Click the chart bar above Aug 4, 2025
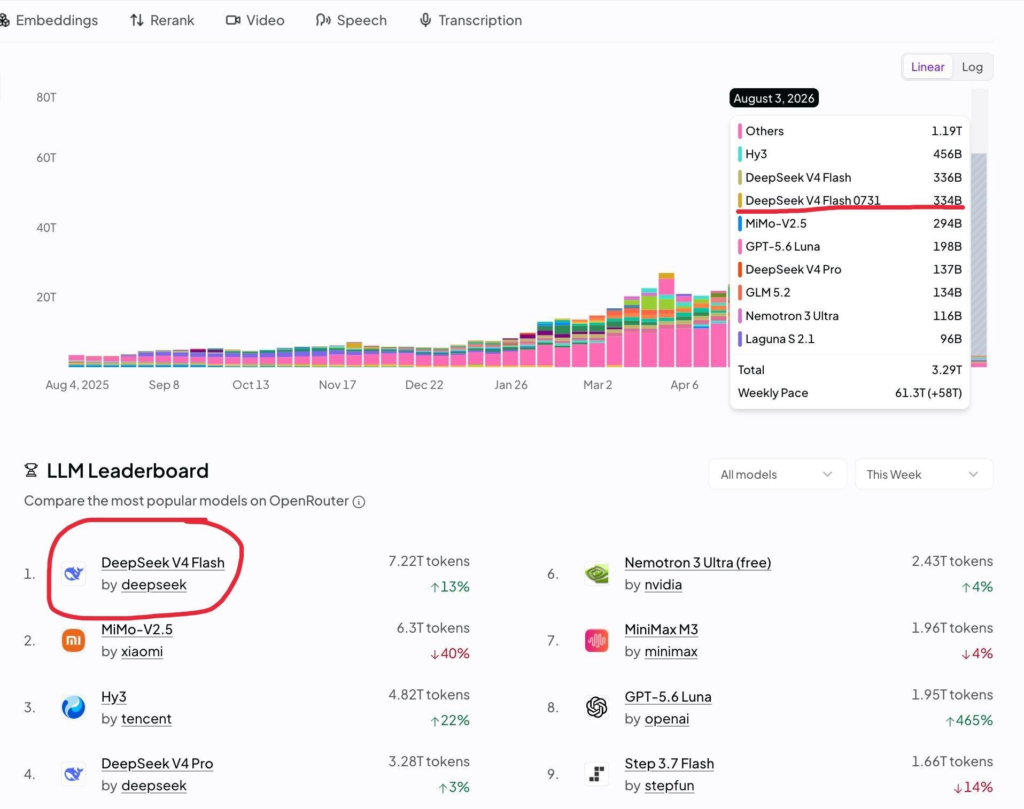This screenshot has width=1024, height=809. point(76,360)
